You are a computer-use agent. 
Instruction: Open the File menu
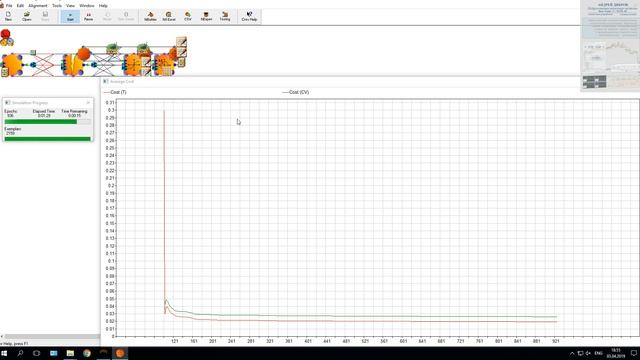tap(9, 6)
